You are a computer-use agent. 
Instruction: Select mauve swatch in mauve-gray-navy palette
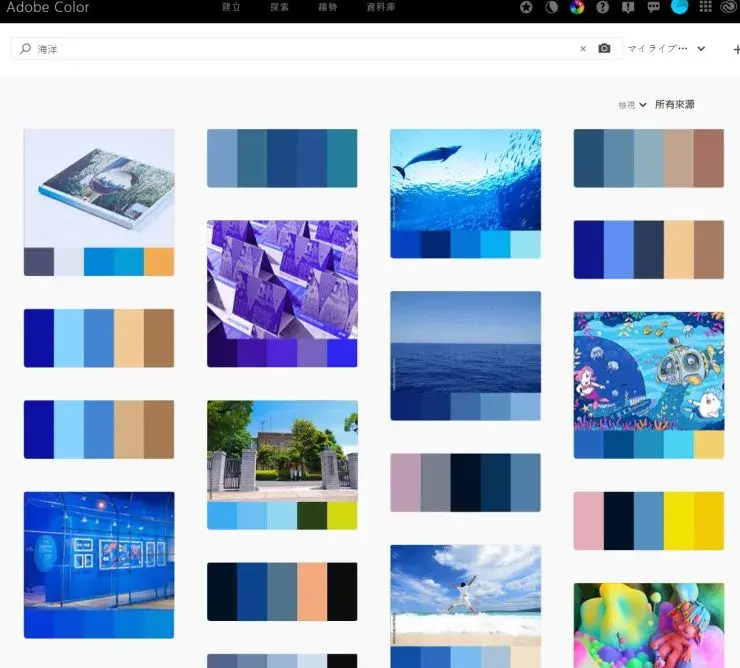405,482
